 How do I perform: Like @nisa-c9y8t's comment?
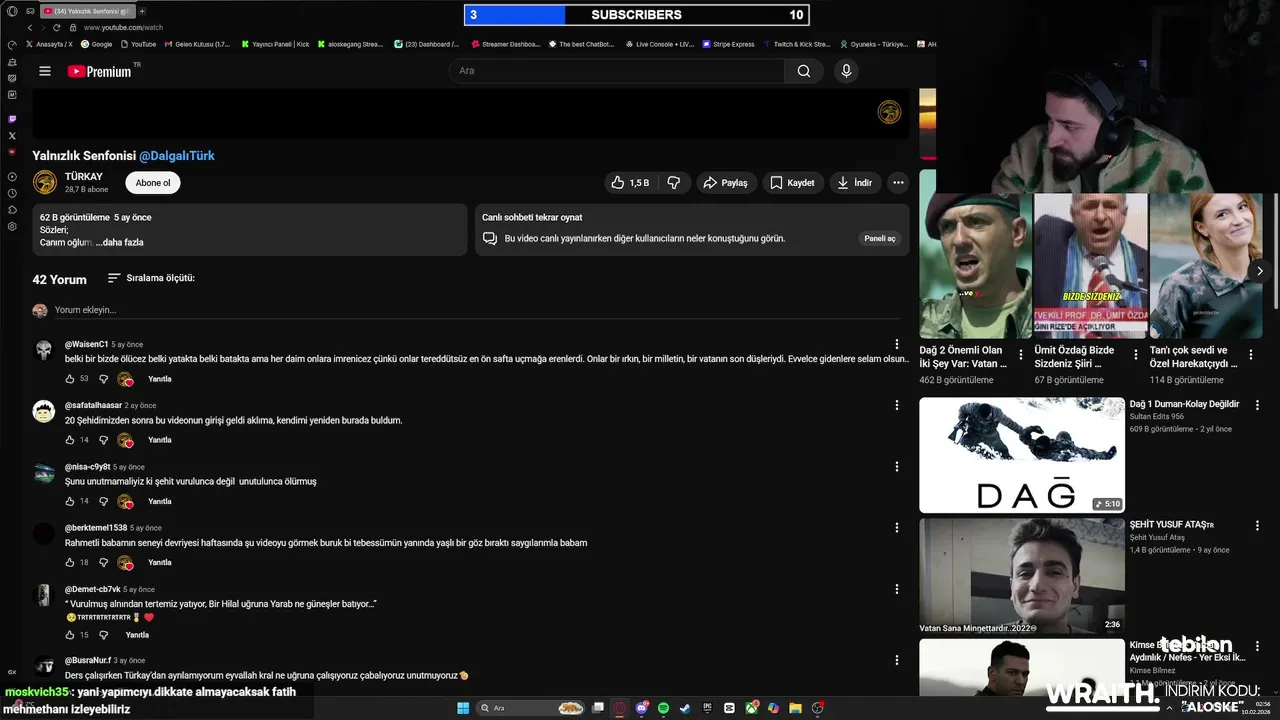tap(70, 501)
